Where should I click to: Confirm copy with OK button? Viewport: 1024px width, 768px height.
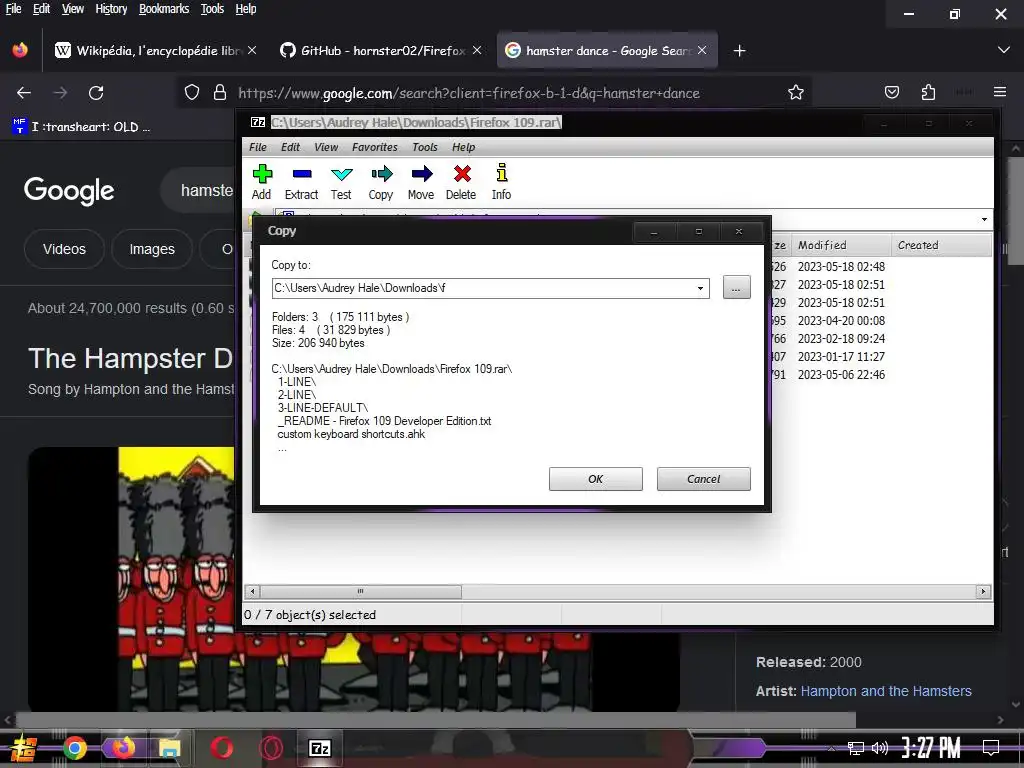tap(596, 479)
